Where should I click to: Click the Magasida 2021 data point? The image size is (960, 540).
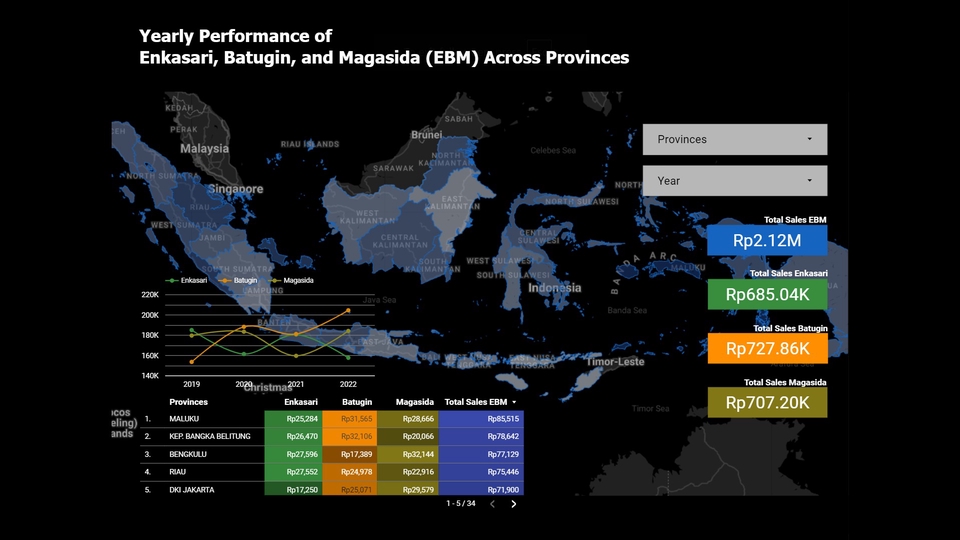296,355
